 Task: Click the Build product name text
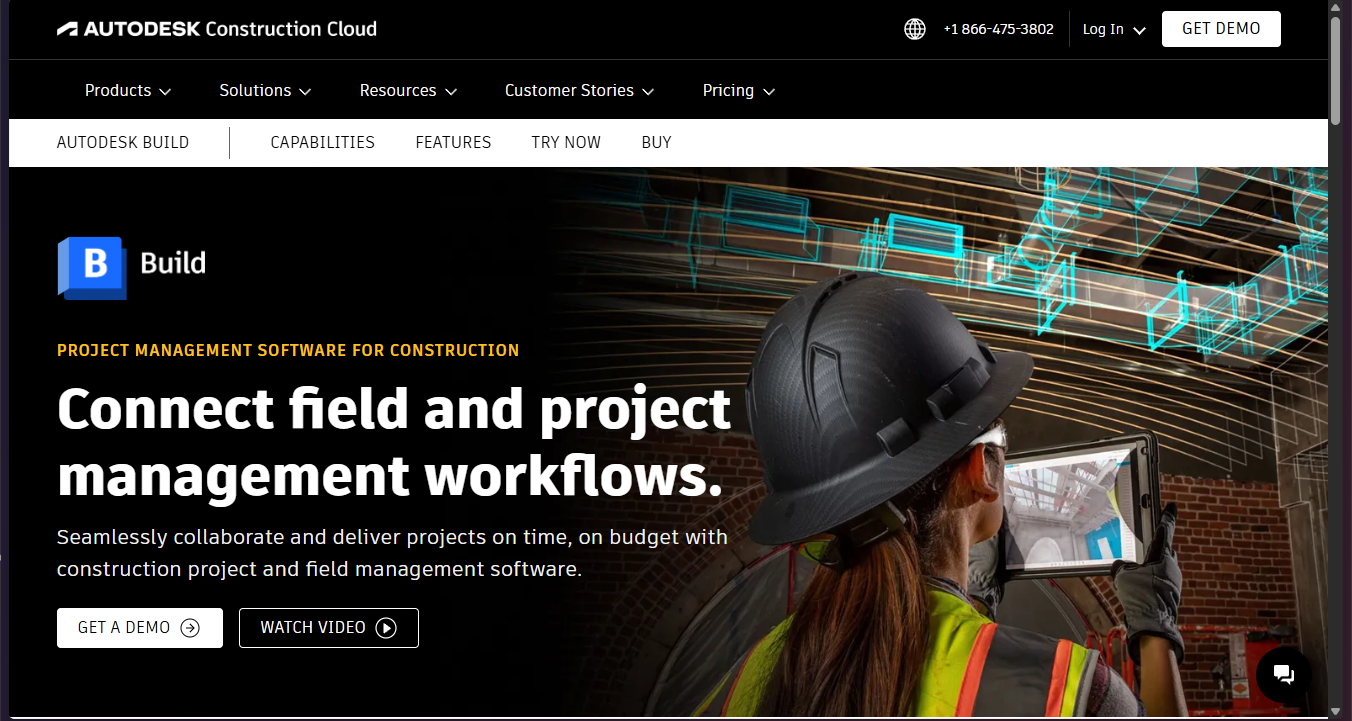[x=173, y=263]
